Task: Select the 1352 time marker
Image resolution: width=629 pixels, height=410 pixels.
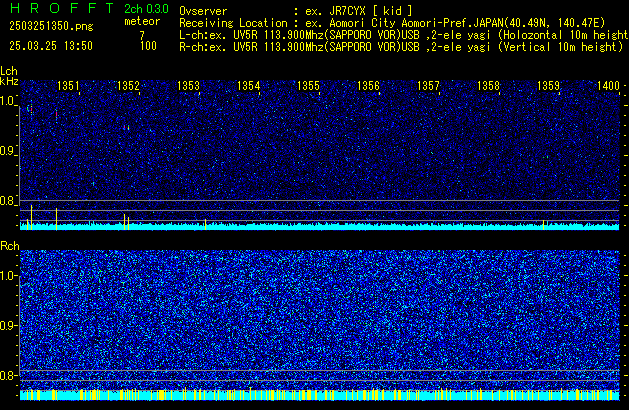Action: point(128,86)
